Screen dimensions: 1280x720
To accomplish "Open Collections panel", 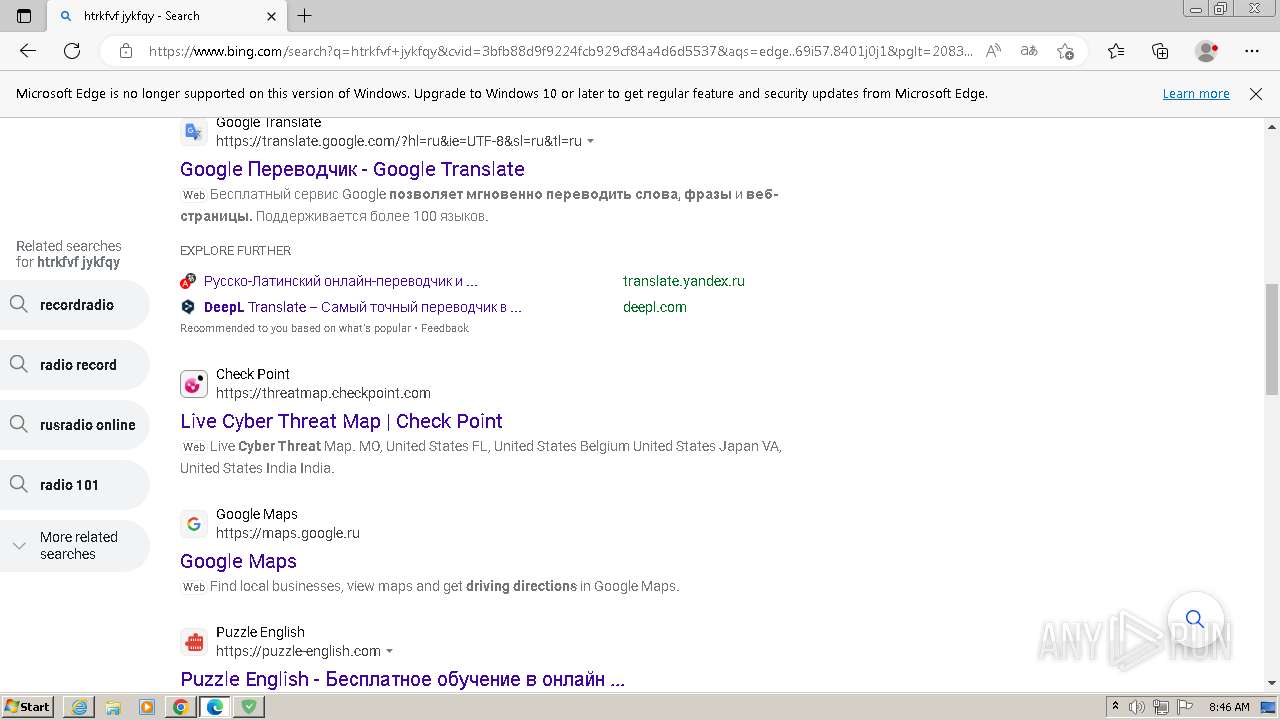I will coord(1160,51).
